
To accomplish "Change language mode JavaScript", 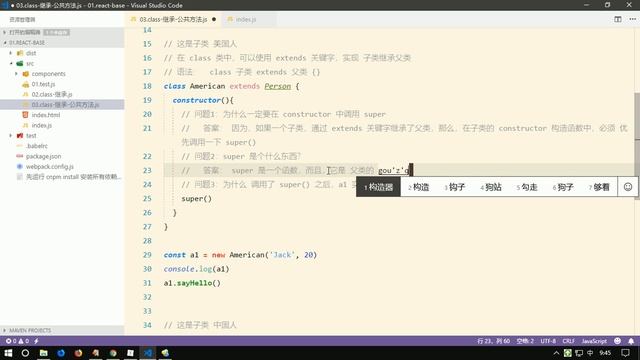I will point(594,341).
